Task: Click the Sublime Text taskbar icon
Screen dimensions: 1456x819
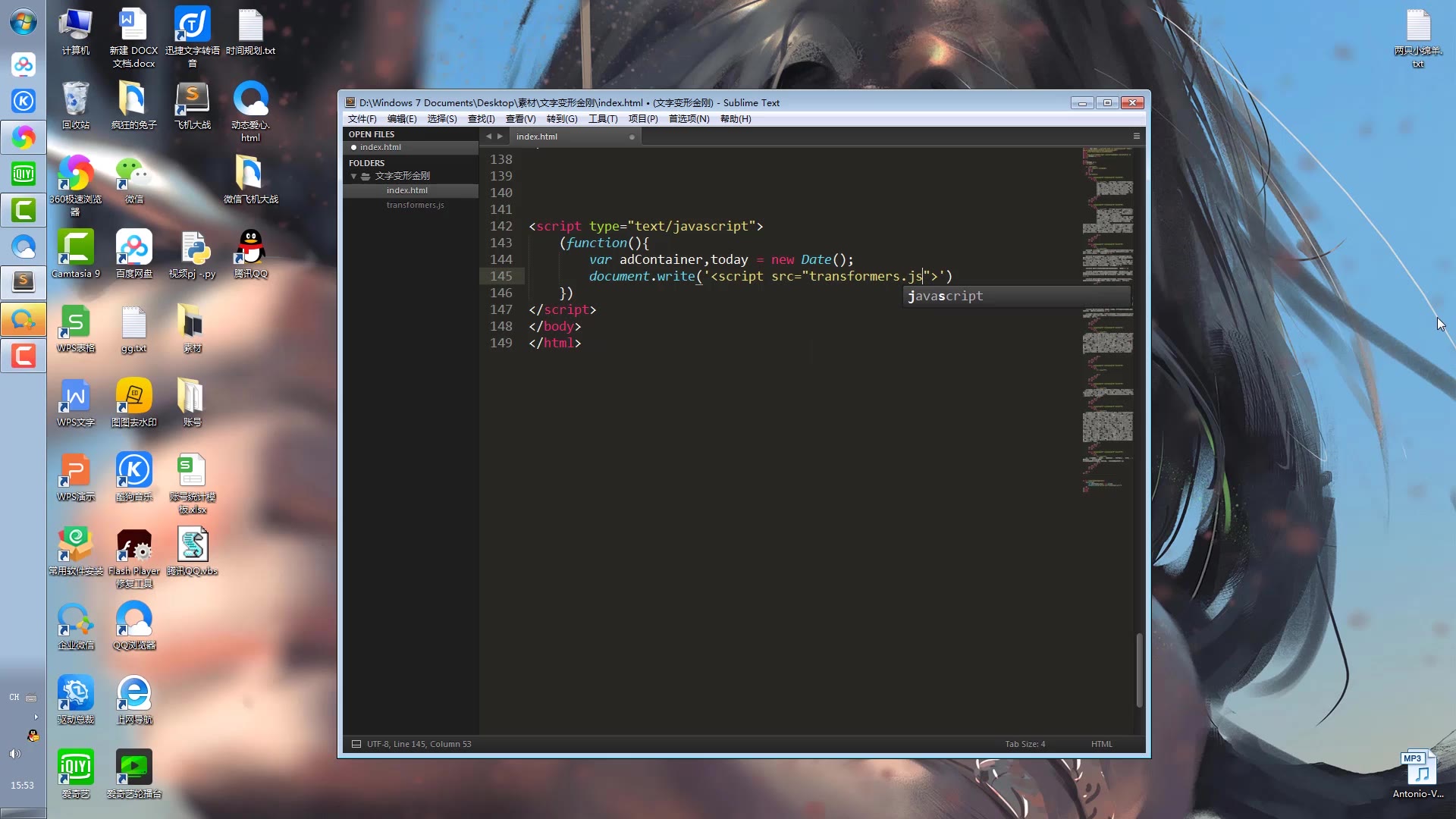Action: pos(23,281)
